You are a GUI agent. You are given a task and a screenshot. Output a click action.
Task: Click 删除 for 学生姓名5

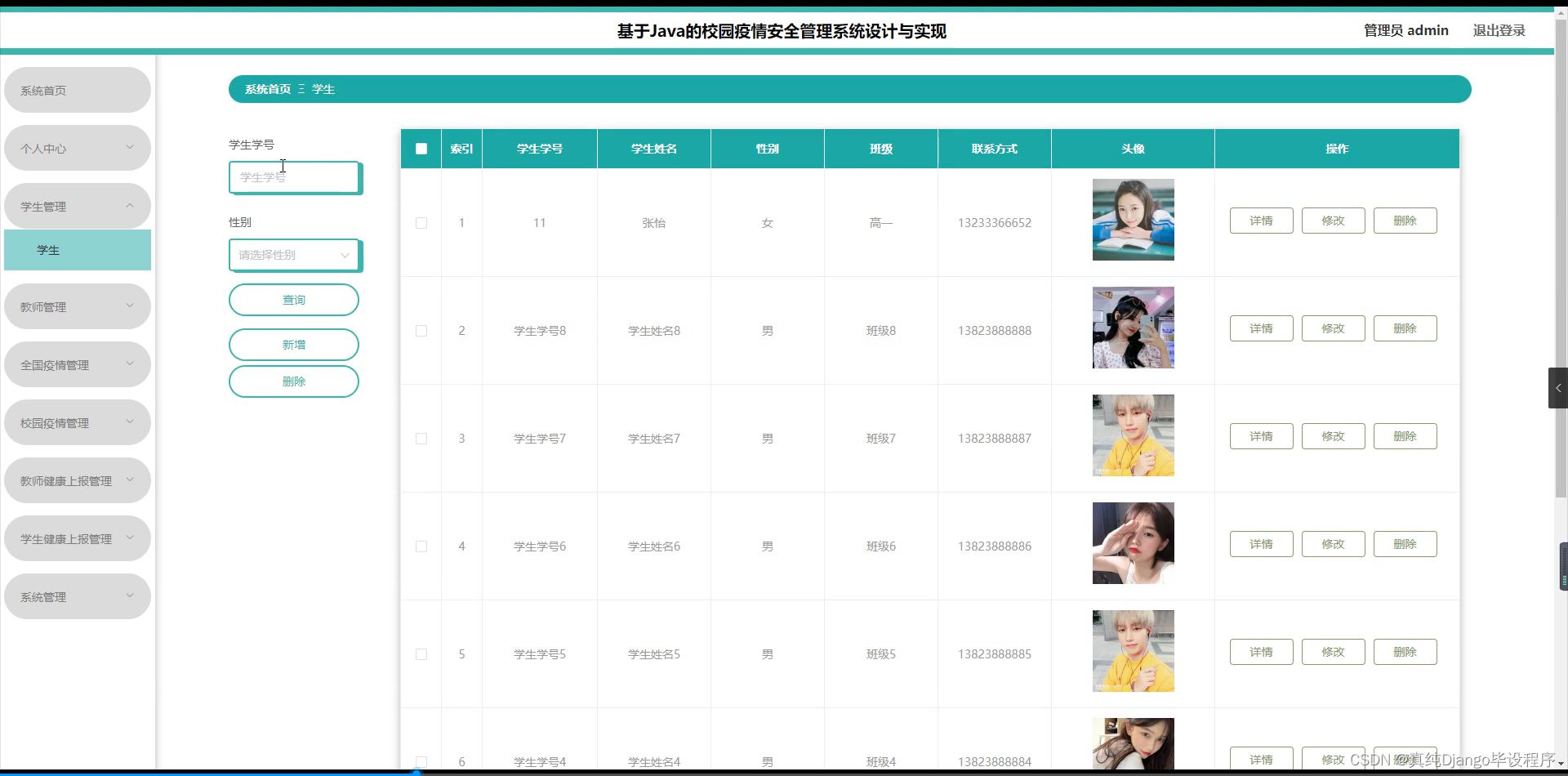[1405, 652]
